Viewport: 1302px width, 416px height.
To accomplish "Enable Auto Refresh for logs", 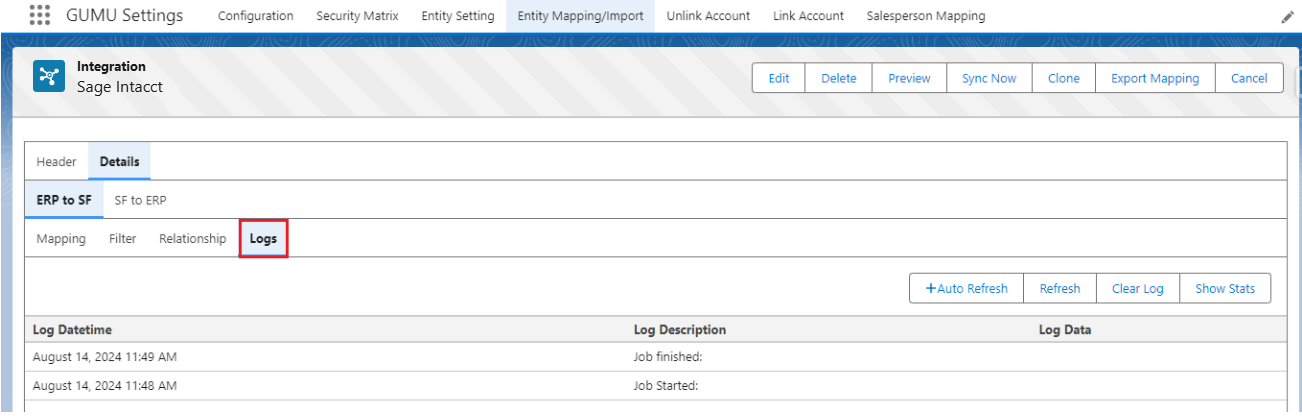I will click(x=966, y=288).
